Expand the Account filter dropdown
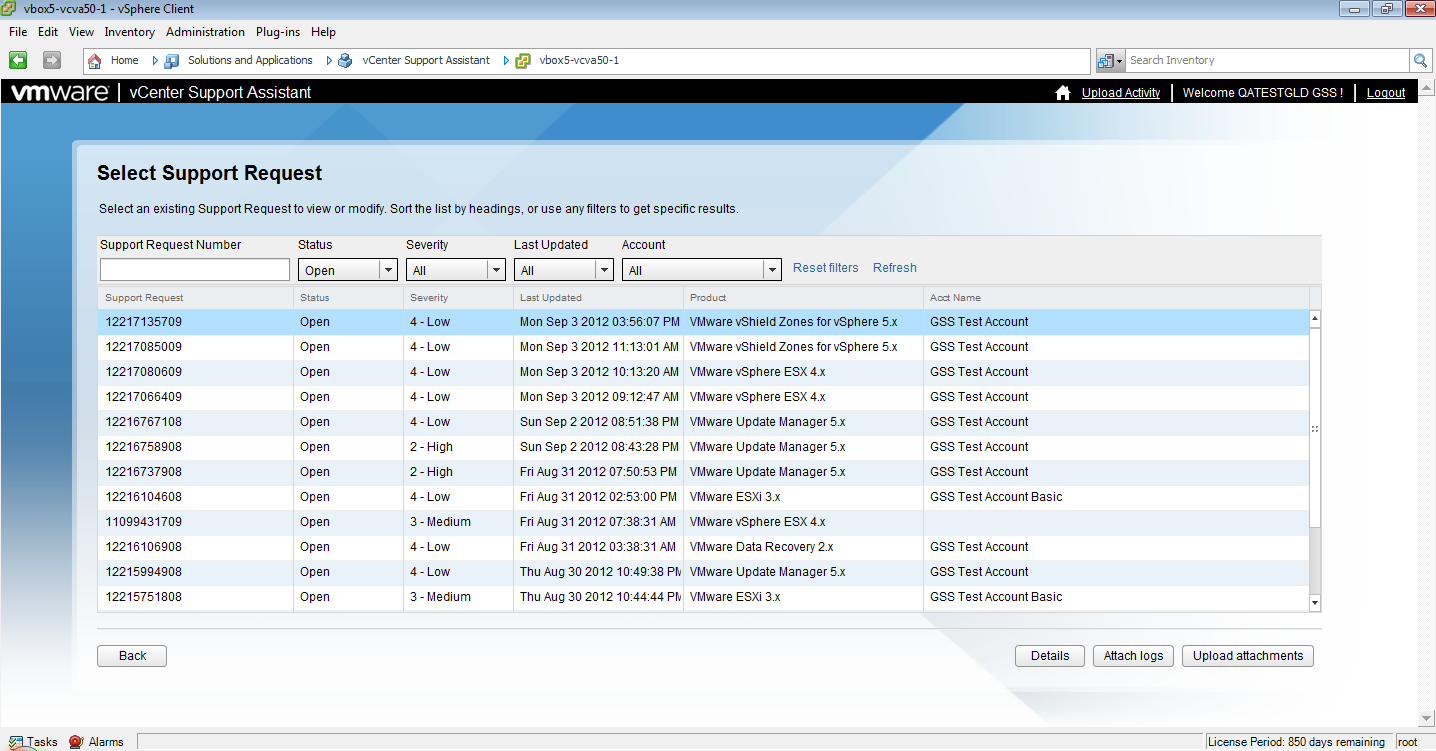The width and height of the screenshot is (1436, 751). click(771, 270)
